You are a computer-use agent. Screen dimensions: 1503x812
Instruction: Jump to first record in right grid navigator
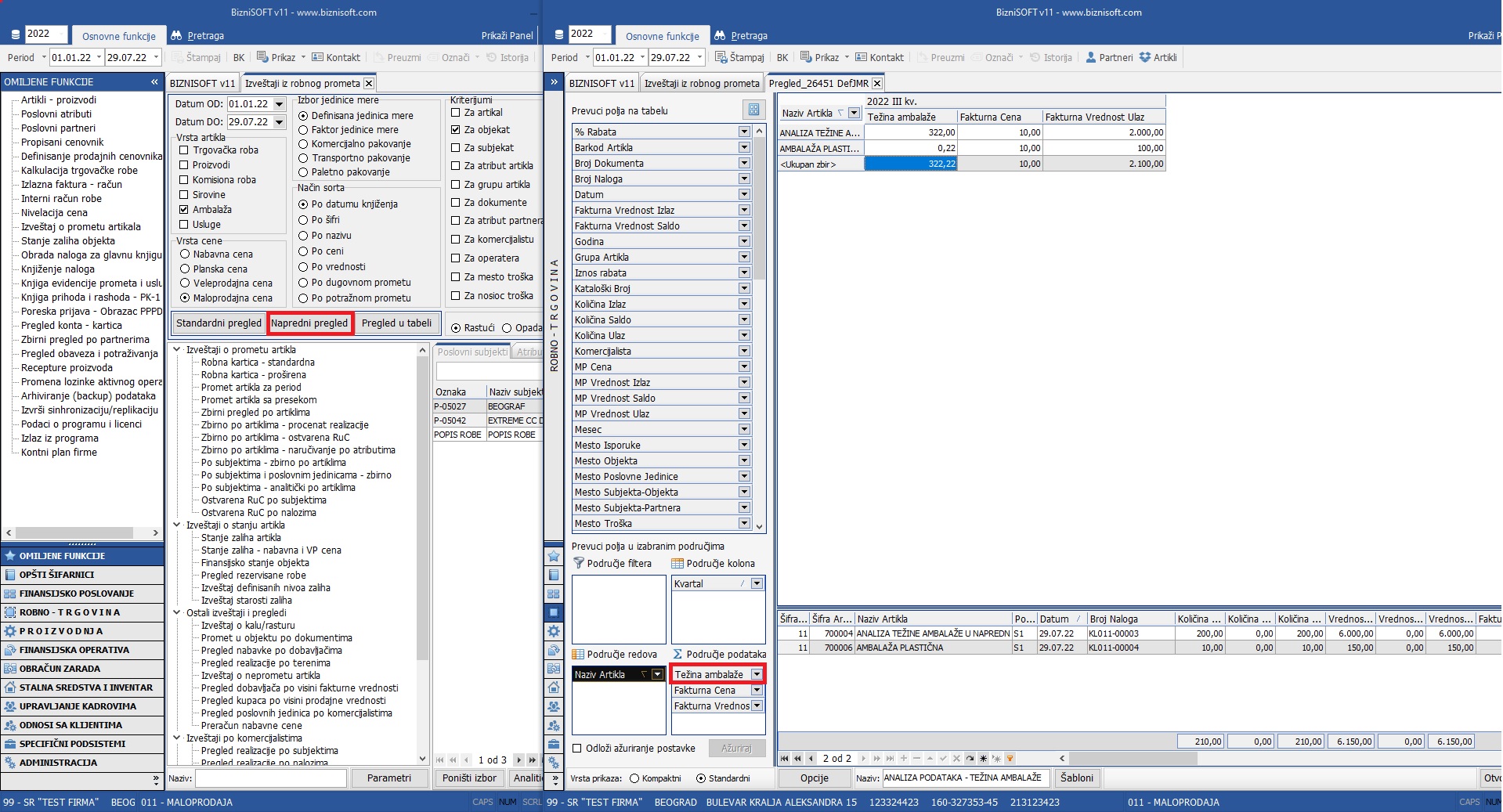[785, 758]
